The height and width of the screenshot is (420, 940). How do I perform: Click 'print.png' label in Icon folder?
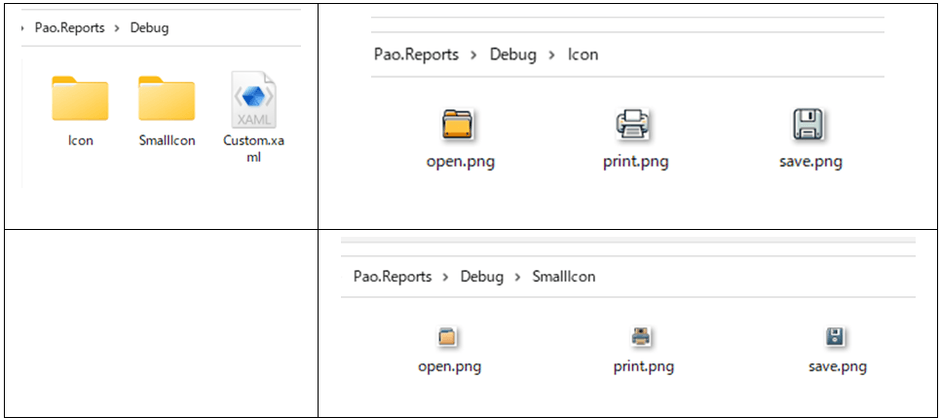point(635,162)
